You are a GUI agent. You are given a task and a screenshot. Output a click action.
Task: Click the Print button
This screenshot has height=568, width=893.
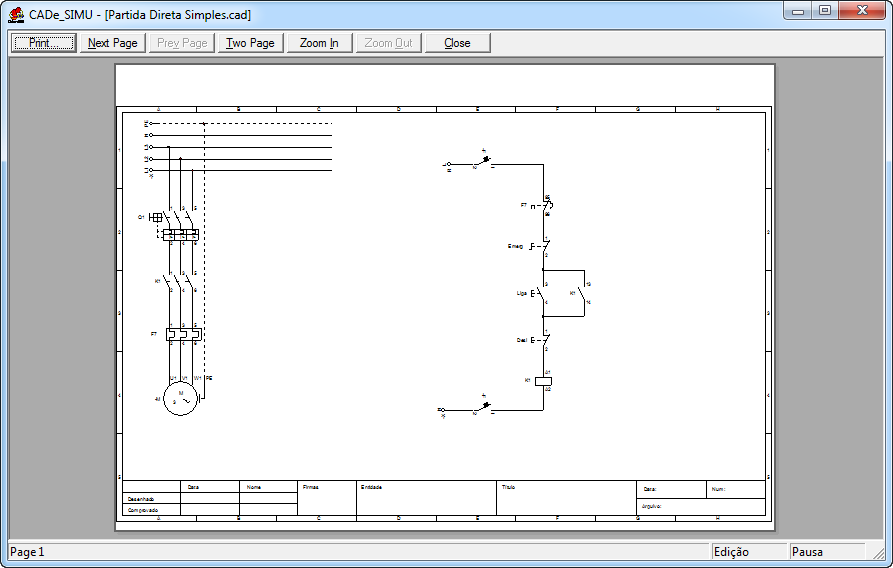(x=43, y=43)
